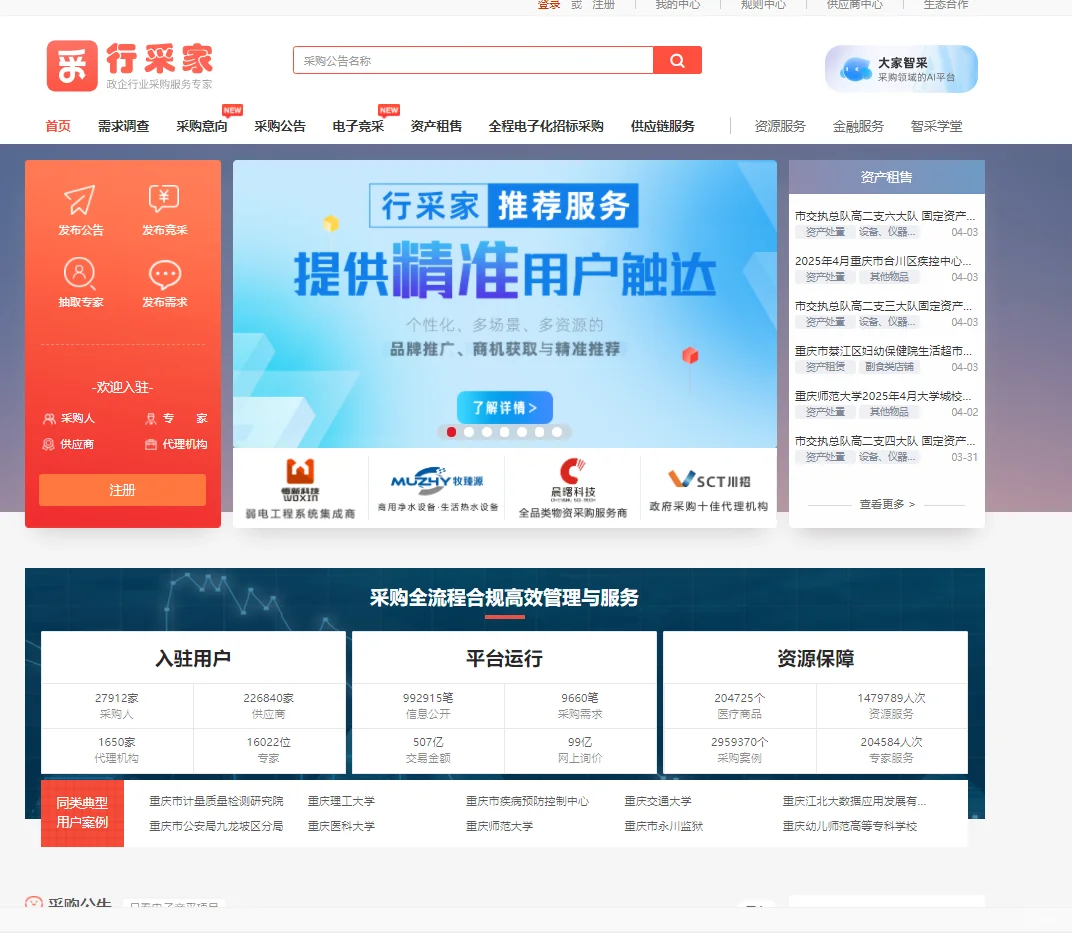This screenshot has height=933, width=1072.
Task: Select the third carousel dot
Action: click(487, 432)
